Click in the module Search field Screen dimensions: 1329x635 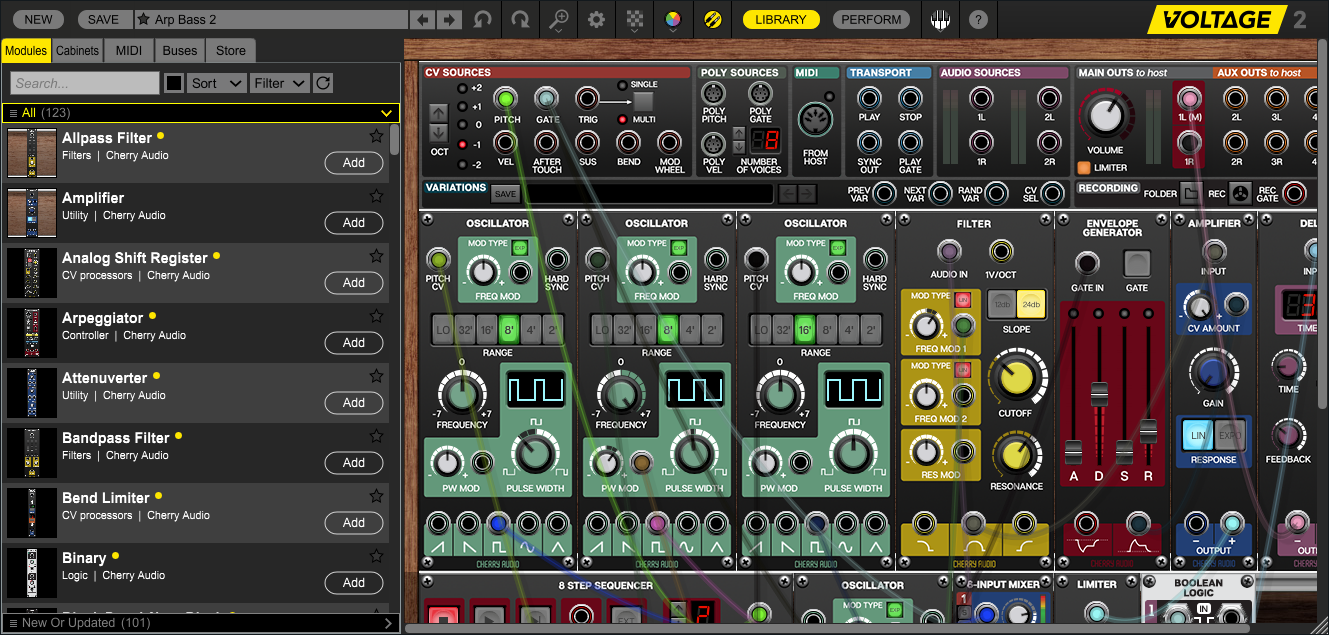click(85, 83)
